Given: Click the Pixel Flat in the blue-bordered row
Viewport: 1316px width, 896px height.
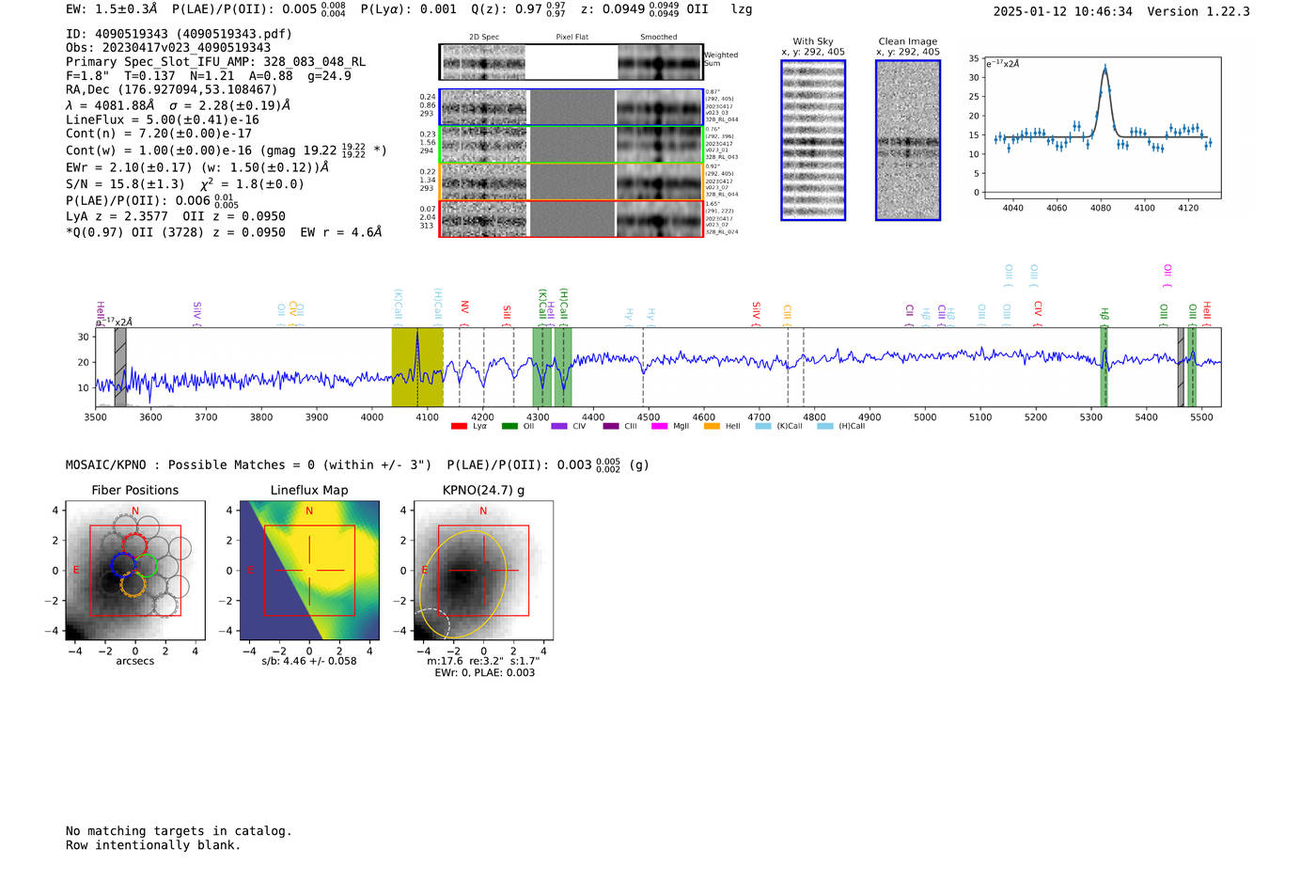Looking at the screenshot, I should pyautogui.click(x=572, y=107).
